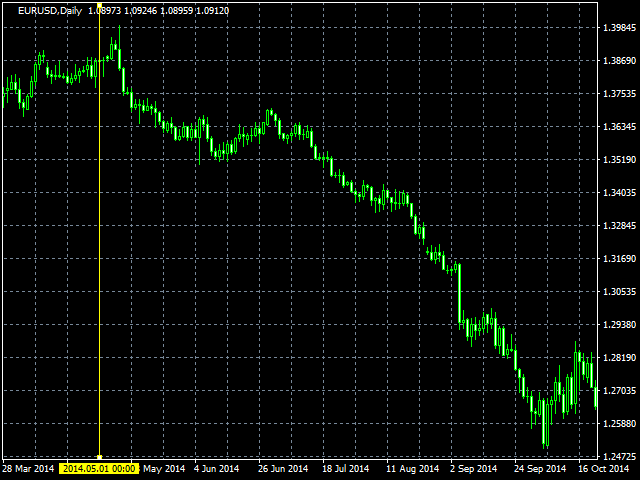Click the date label 4 Jun 2014

coord(217,468)
